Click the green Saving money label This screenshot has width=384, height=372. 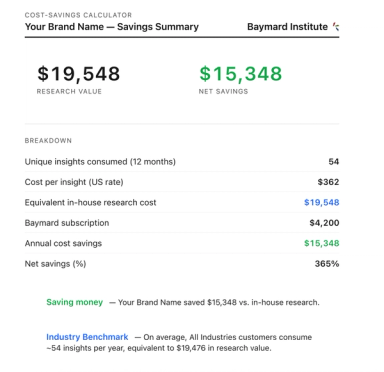pyautogui.click(x=75, y=302)
